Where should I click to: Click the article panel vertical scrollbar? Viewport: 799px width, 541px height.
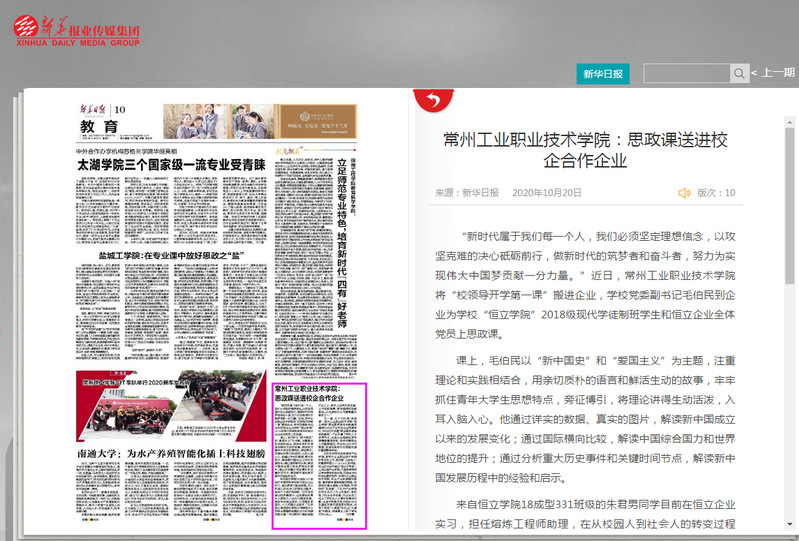[x=790, y=300]
